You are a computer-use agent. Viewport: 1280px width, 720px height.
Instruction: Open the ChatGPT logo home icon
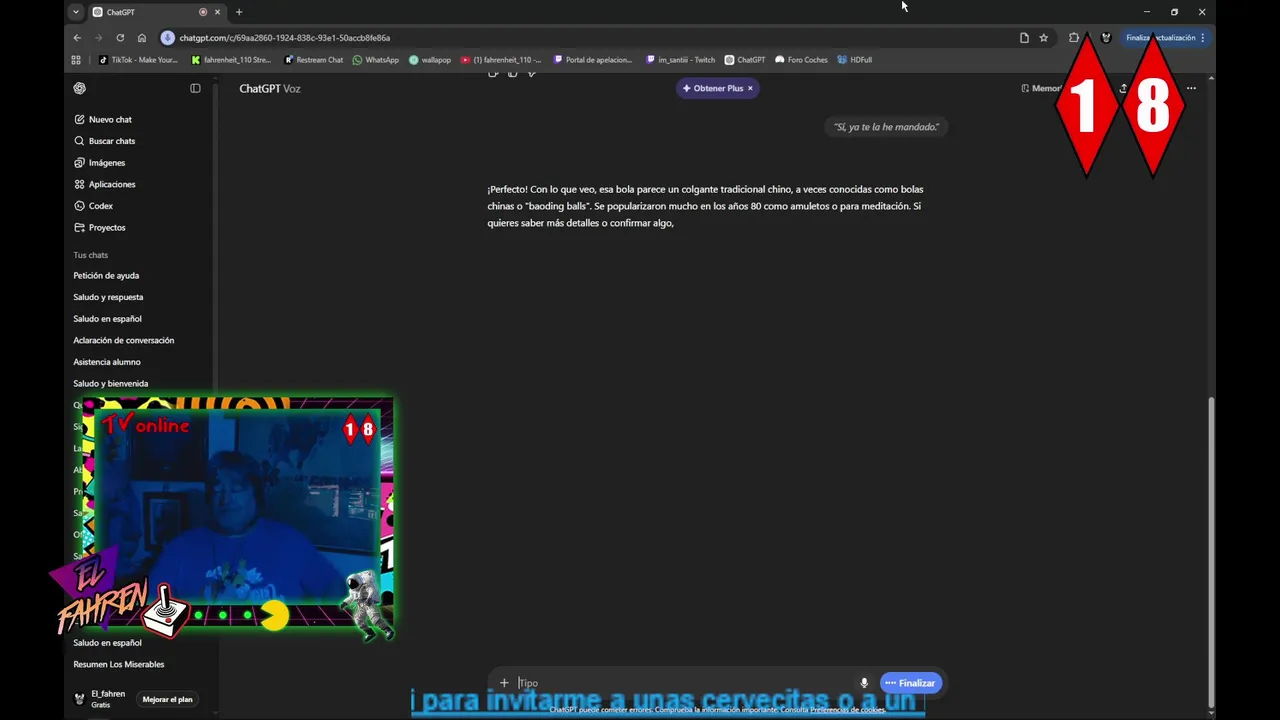(x=80, y=88)
